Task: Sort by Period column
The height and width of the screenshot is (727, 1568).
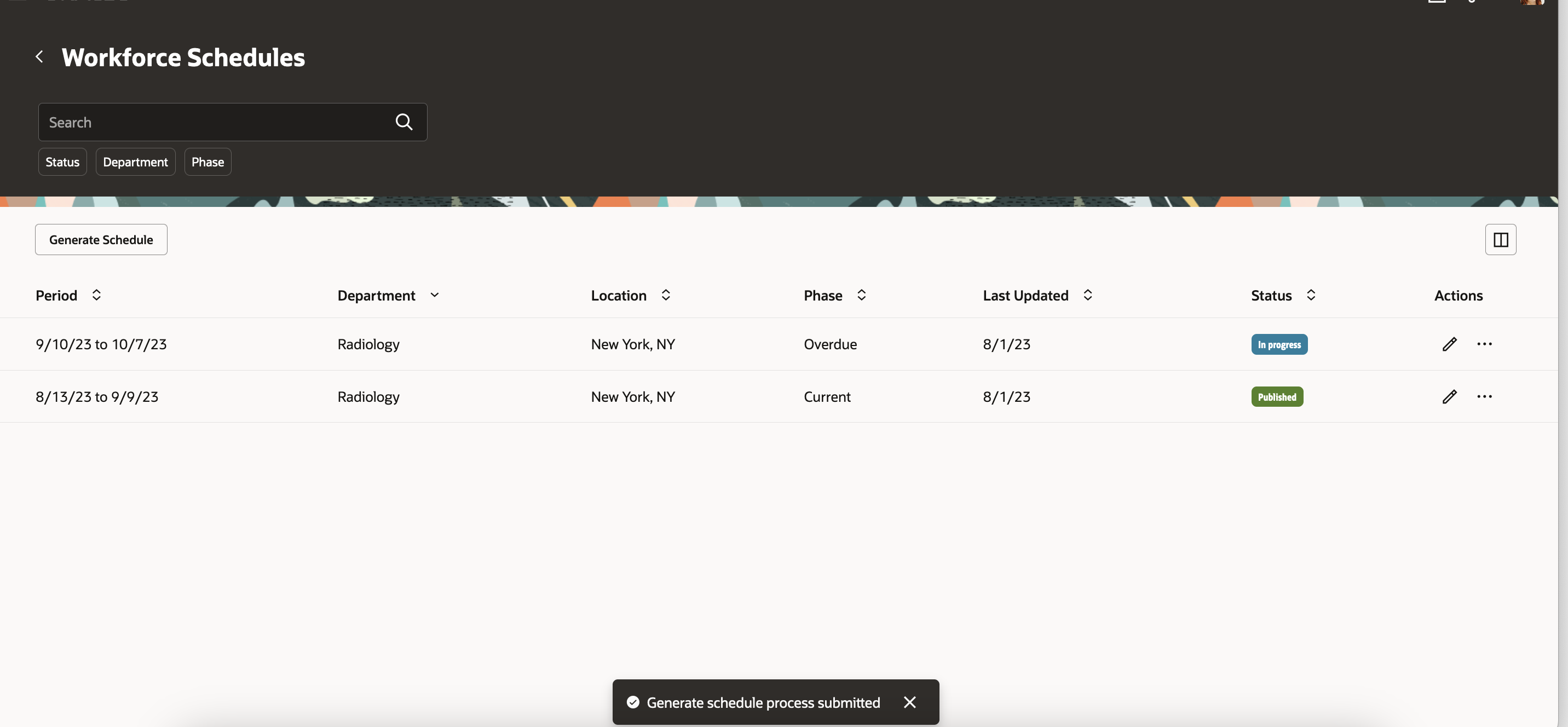Action: click(x=96, y=295)
